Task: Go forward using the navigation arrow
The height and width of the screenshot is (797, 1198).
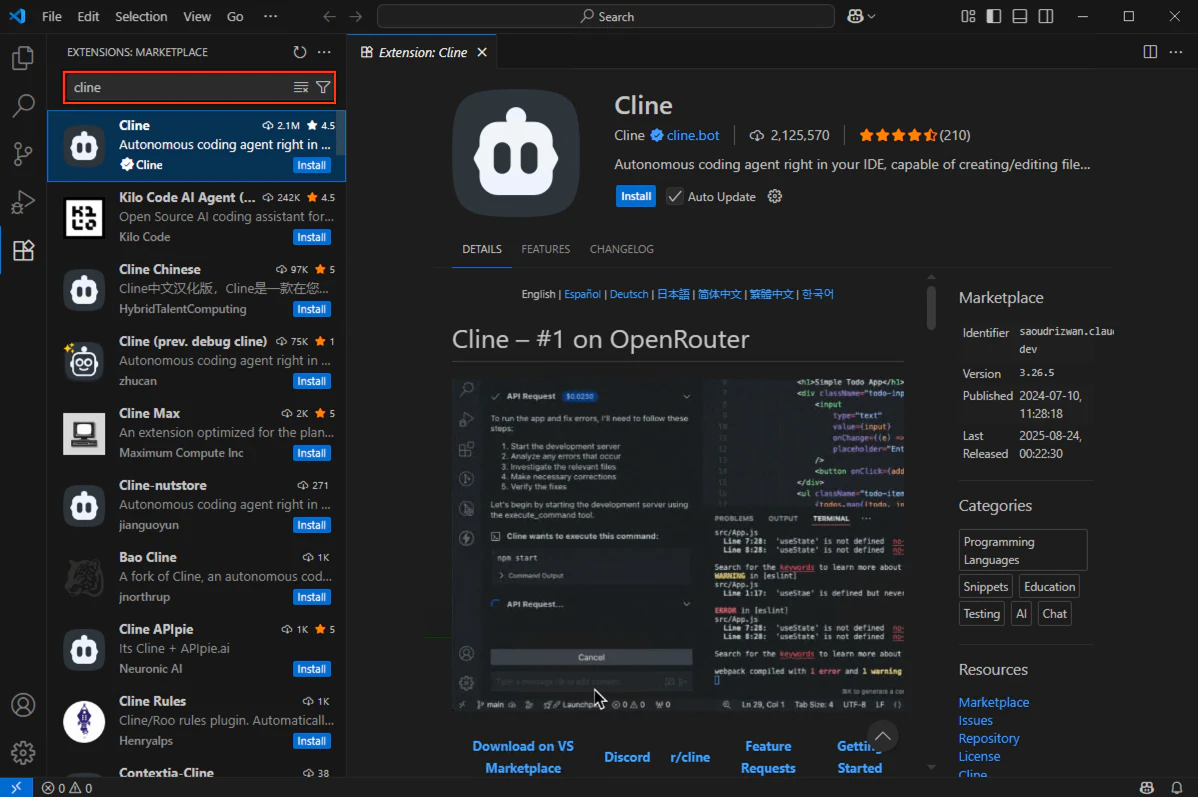Action: (356, 16)
